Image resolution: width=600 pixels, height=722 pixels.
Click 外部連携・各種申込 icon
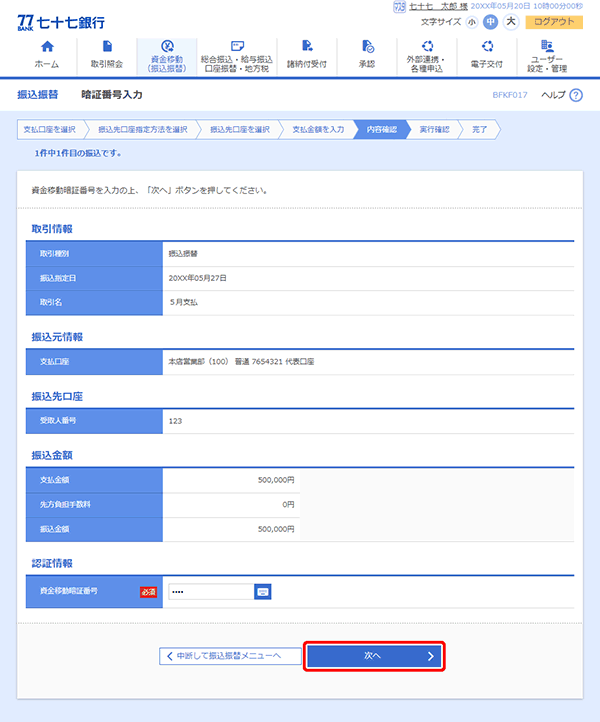(427, 46)
